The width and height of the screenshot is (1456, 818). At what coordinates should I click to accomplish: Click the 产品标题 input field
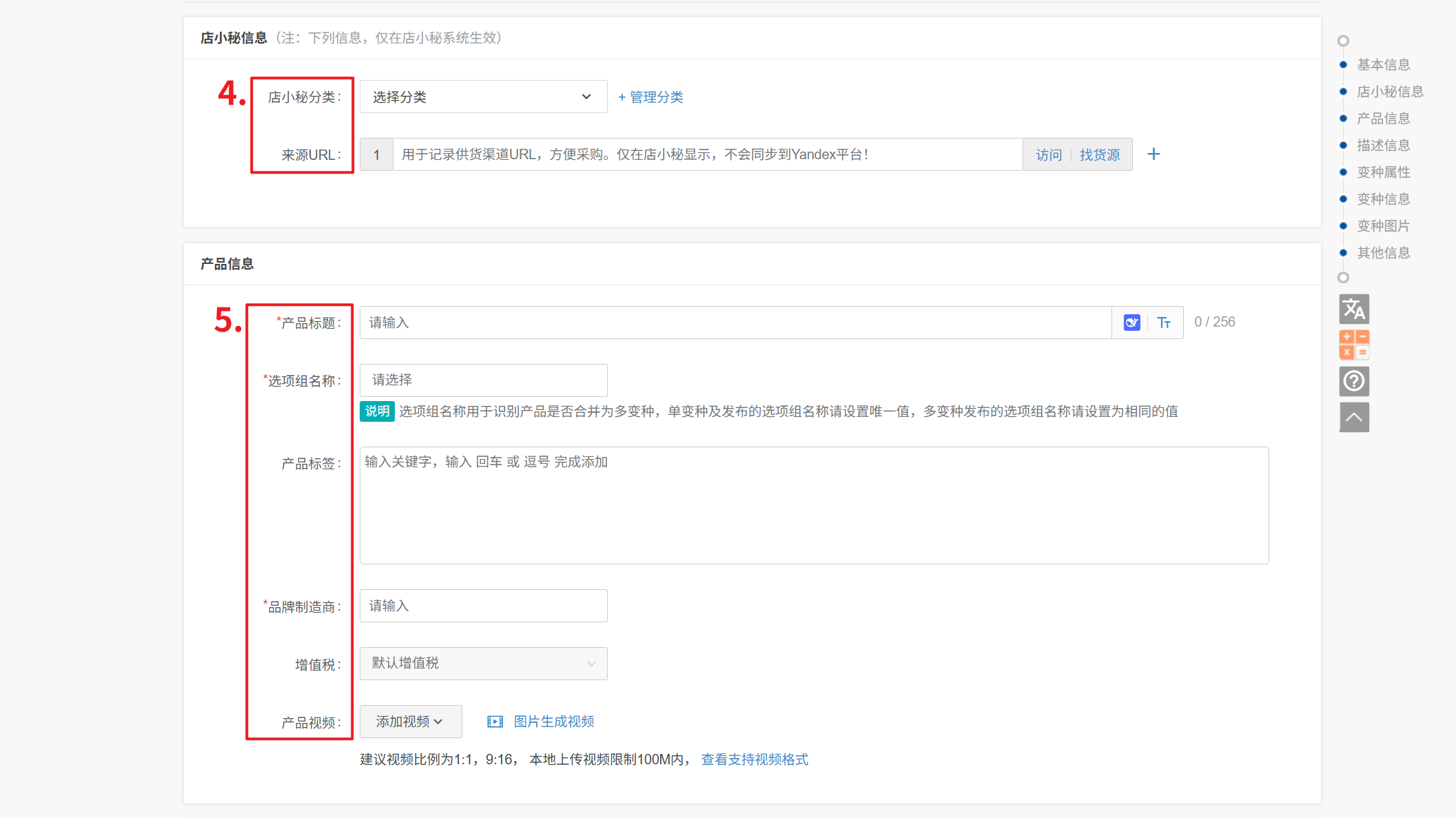pyautogui.click(x=735, y=323)
